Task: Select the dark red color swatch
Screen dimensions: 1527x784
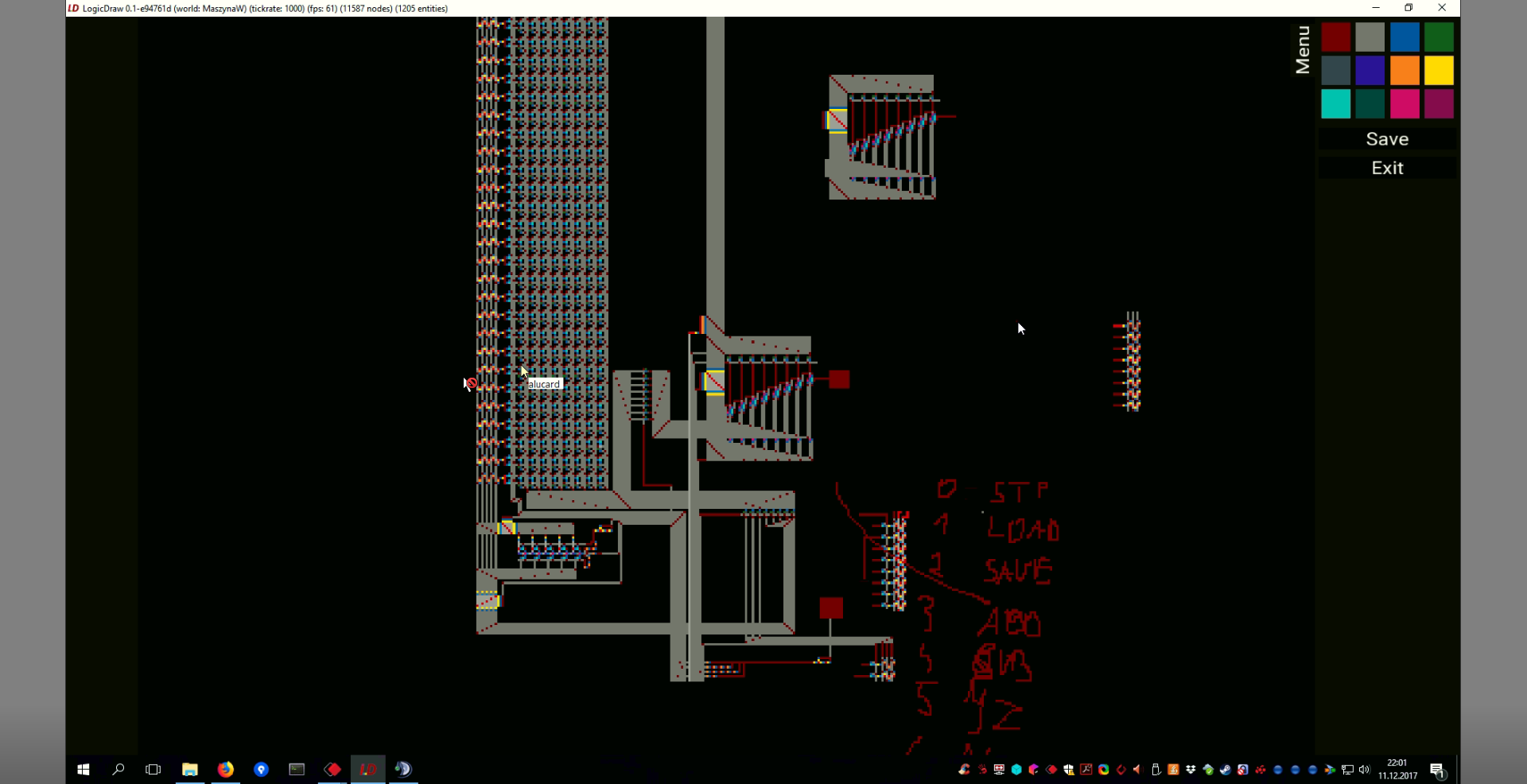Action: click(x=1335, y=37)
